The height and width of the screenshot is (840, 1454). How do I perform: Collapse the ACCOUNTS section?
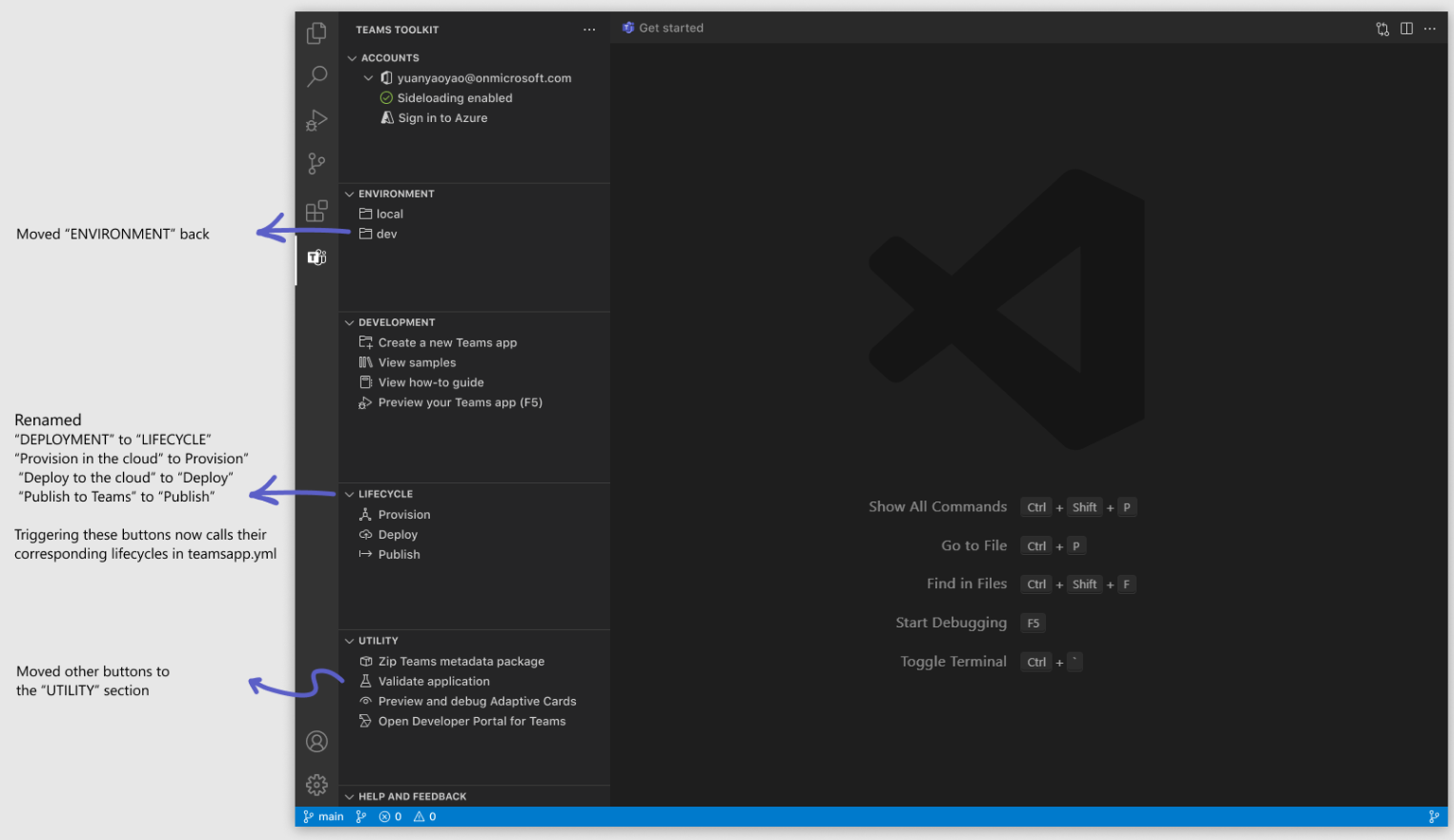click(x=352, y=58)
